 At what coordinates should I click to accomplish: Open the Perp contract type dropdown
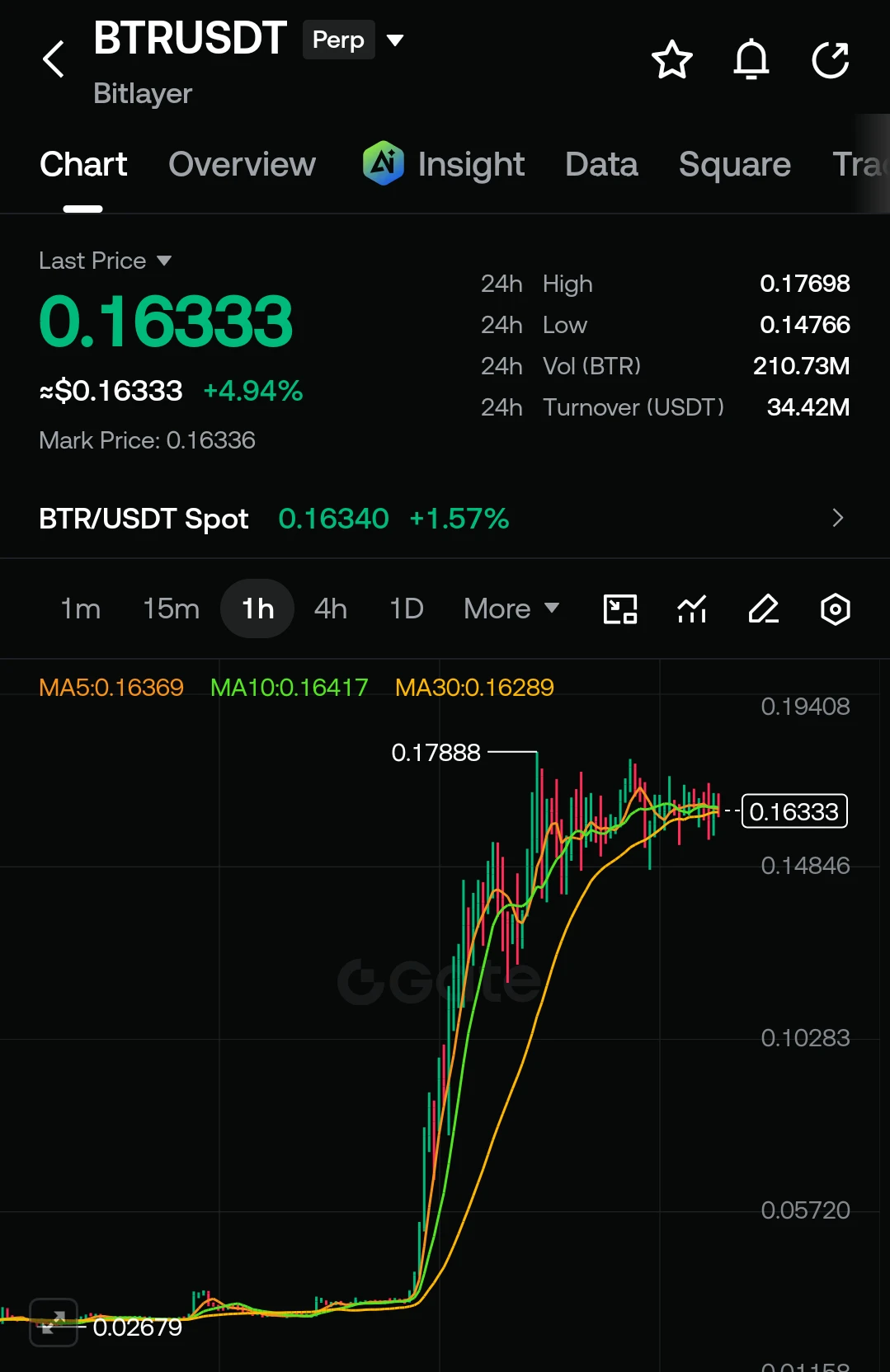click(x=396, y=40)
